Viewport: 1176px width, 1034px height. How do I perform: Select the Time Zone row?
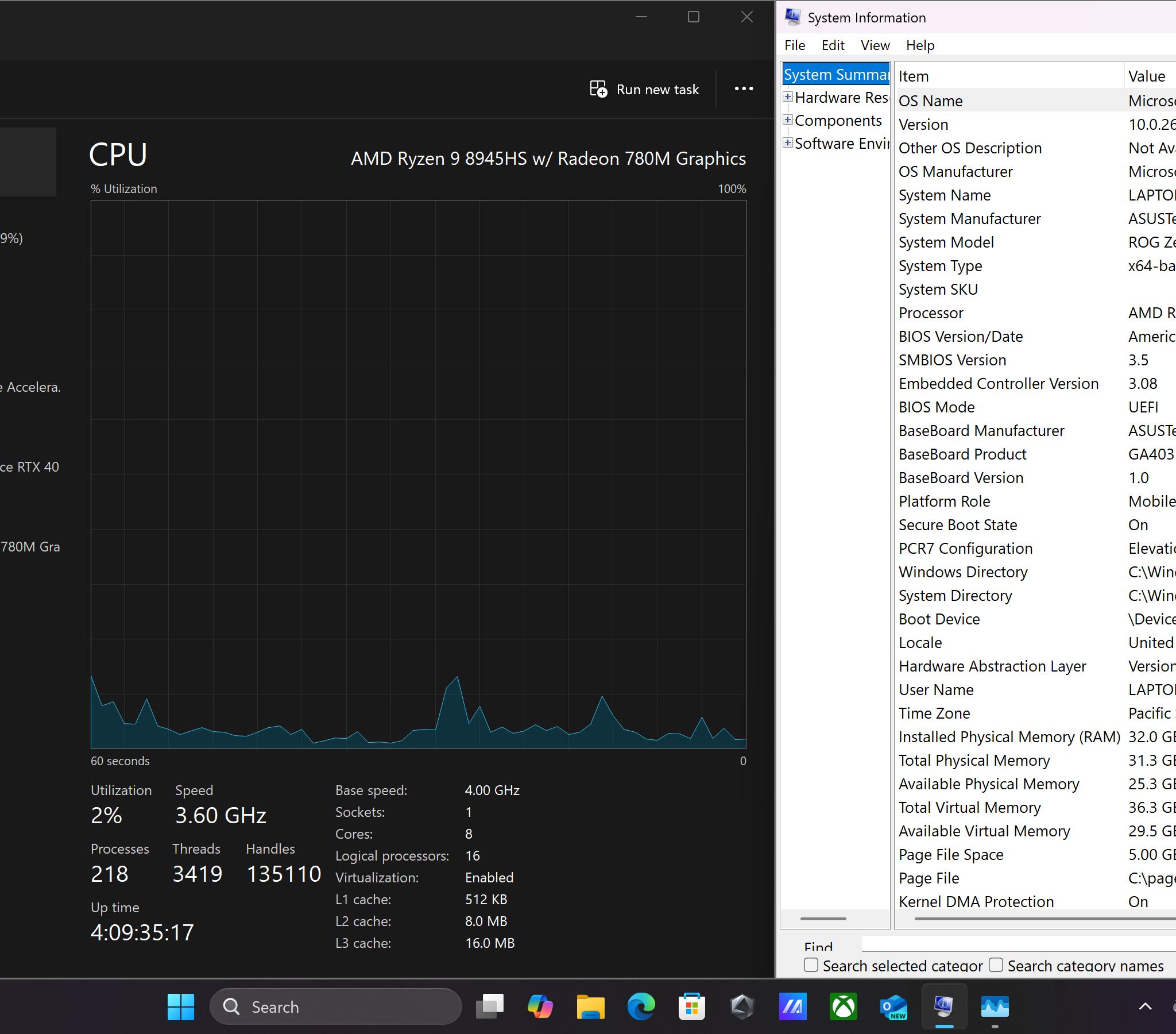click(x=1036, y=713)
